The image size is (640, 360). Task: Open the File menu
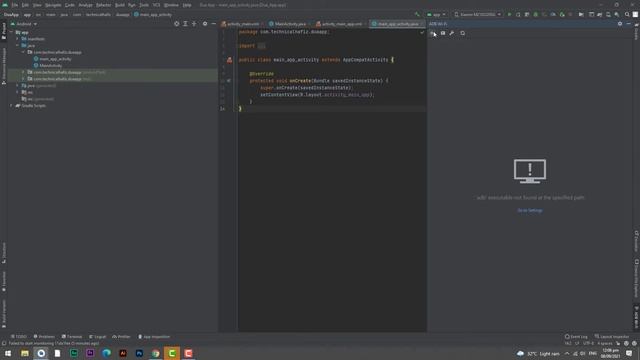(15, 5)
